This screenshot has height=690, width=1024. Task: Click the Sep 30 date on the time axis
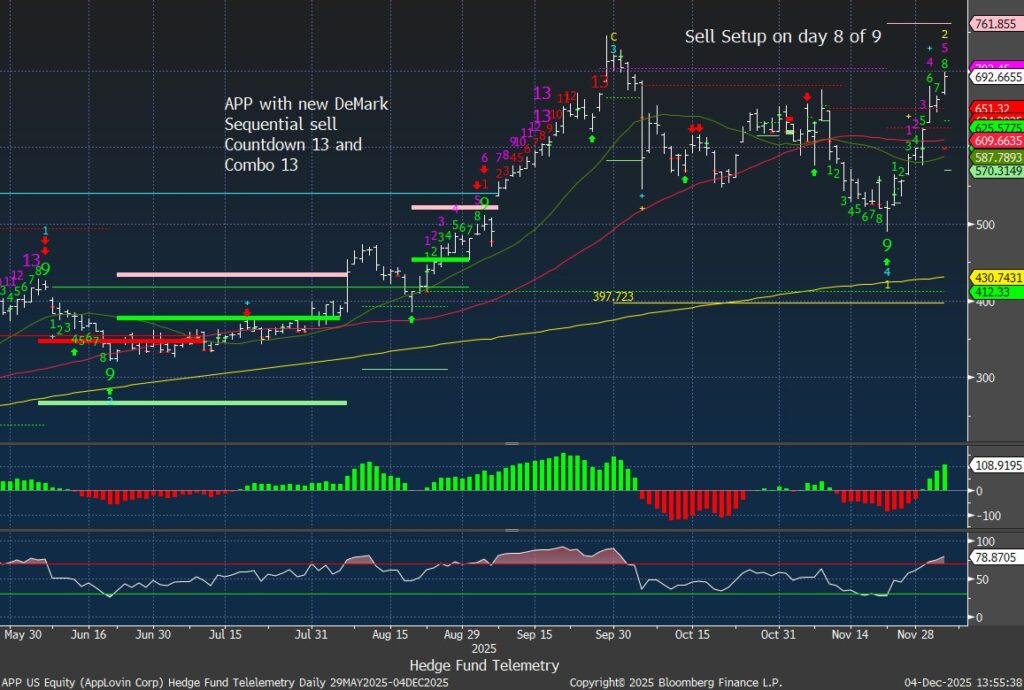pyautogui.click(x=611, y=634)
